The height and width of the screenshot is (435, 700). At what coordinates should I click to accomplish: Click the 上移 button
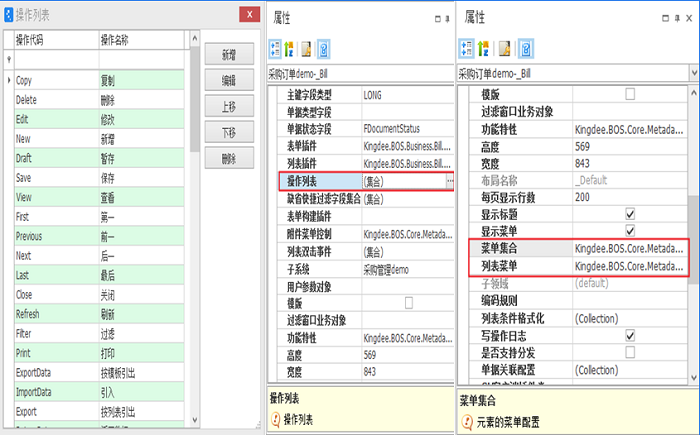point(229,107)
